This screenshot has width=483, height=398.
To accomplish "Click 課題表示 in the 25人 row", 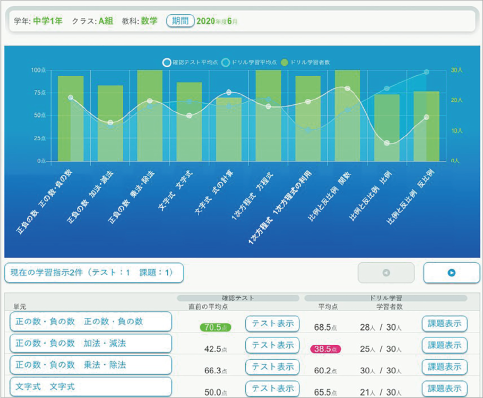I will coord(445,345).
